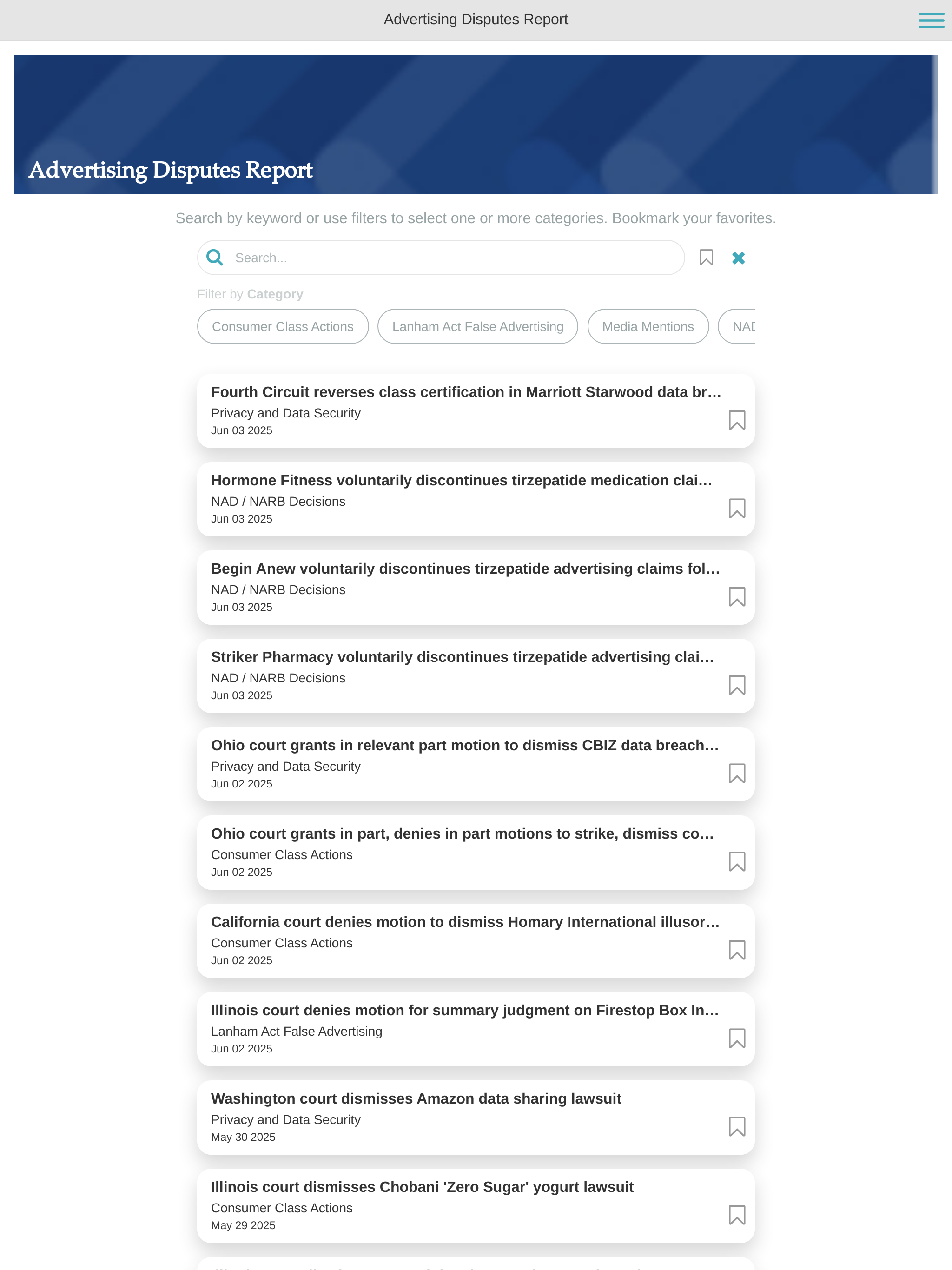This screenshot has width=952, height=1270.
Task: Bookmark the Chobani Zero Sugar article
Action: click(x=737, y=1215)
